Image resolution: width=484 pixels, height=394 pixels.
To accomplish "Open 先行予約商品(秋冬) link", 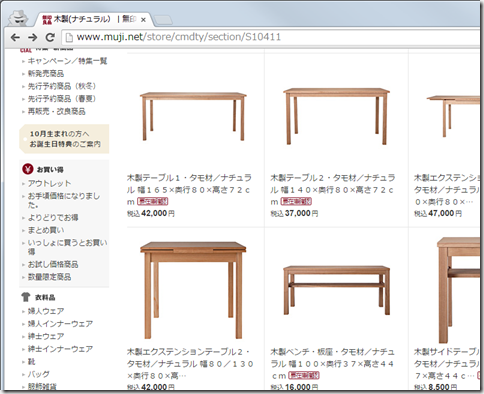I will pos(62,86).
